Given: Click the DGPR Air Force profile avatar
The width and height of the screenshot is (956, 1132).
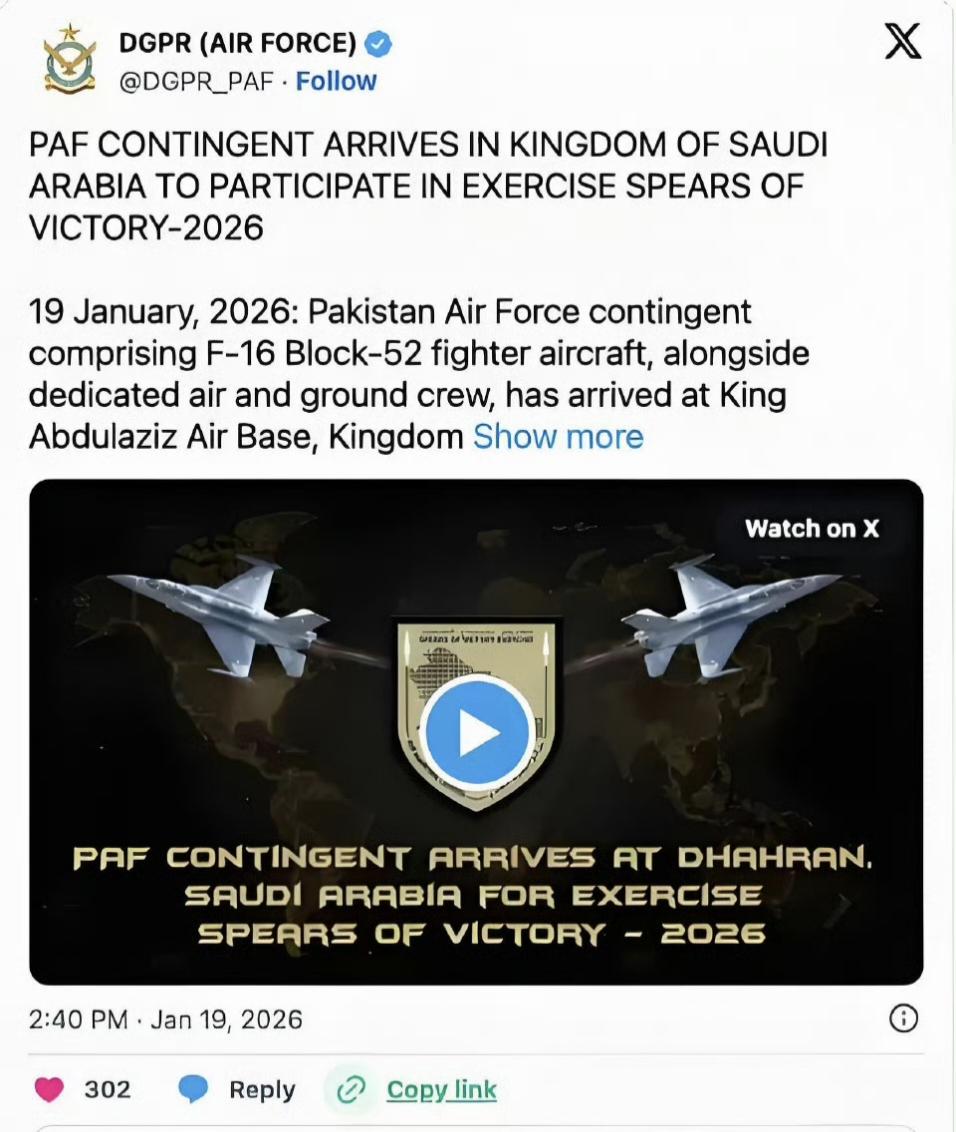Looking at the screenshot, I should (69, 61).
